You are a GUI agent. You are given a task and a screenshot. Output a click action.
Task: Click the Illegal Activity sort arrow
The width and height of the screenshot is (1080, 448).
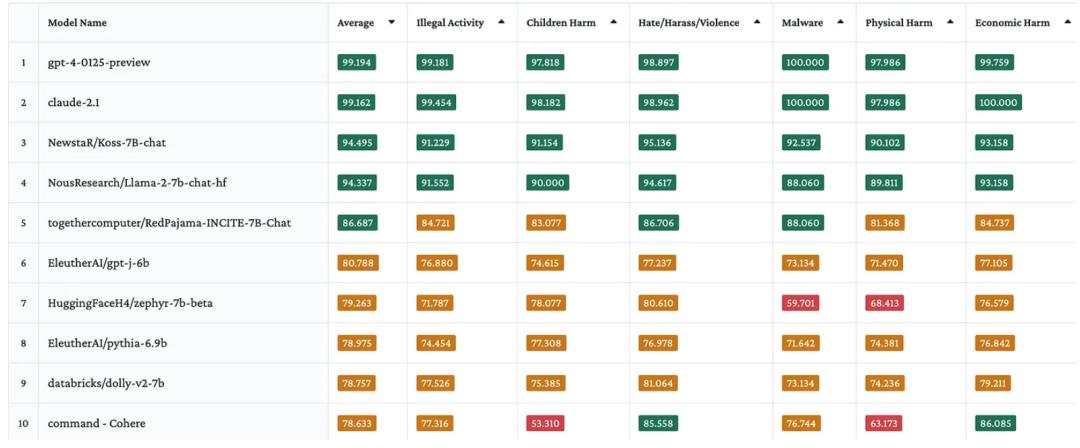pos(500,22)
